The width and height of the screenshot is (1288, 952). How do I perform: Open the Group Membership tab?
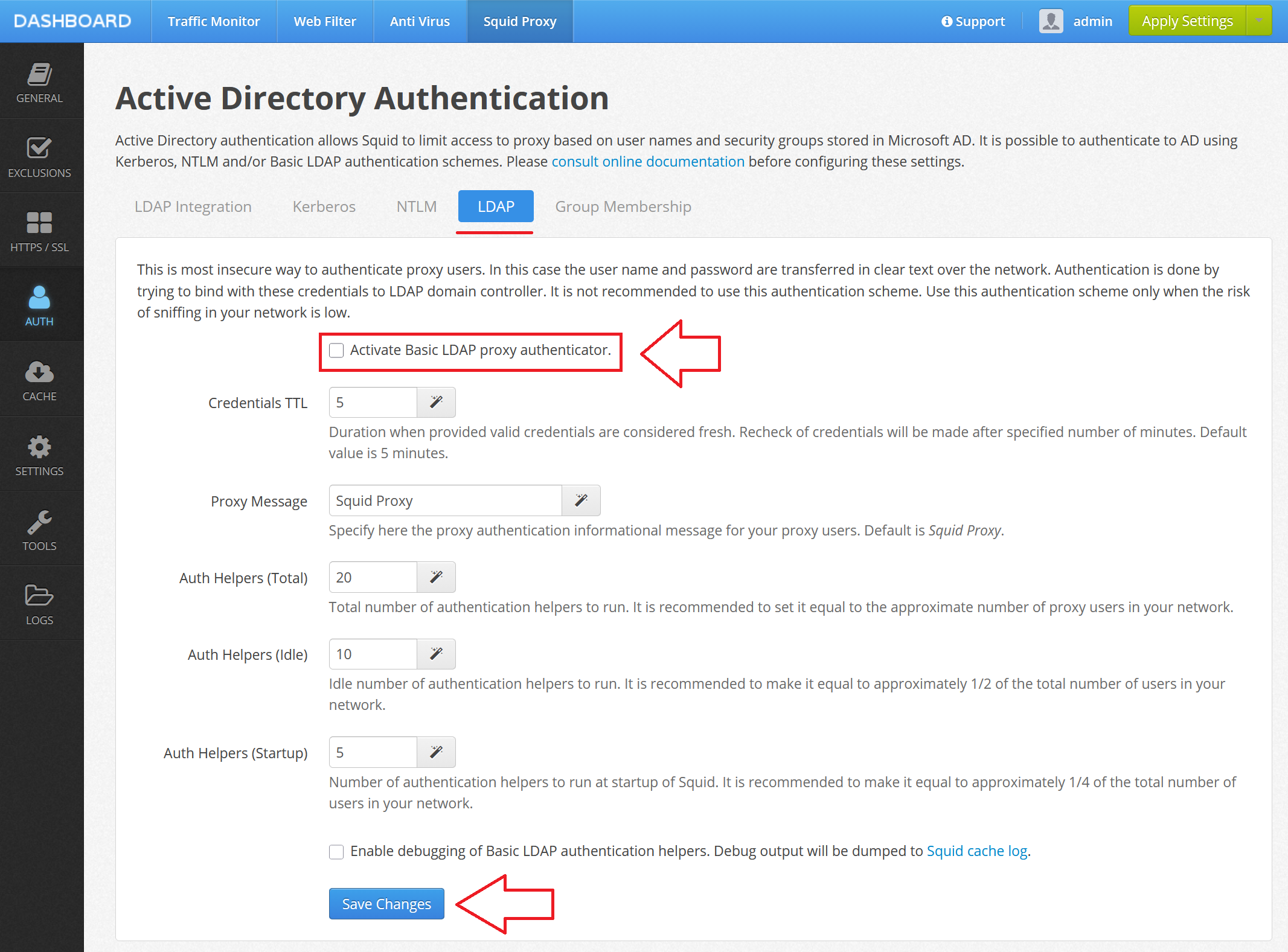623,206
